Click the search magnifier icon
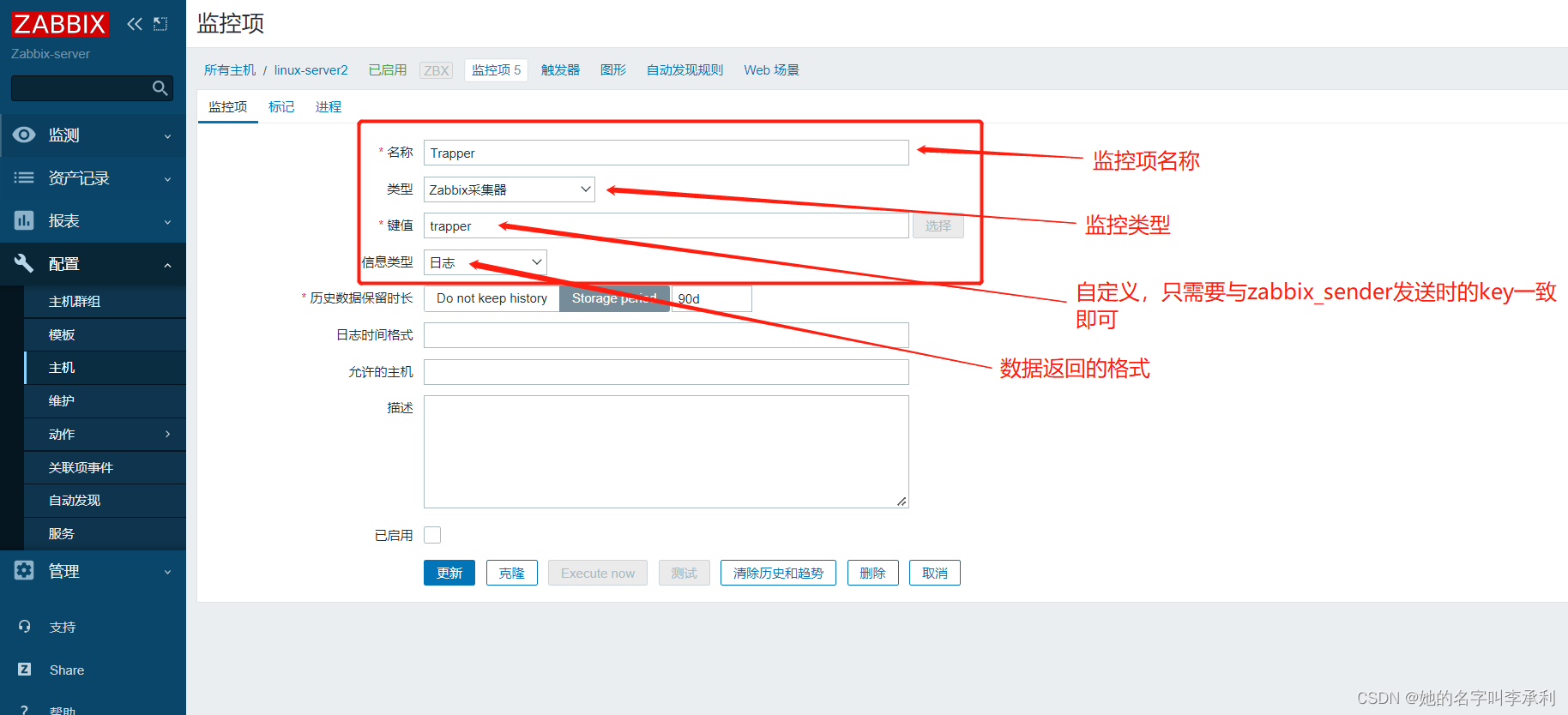 point(160,88)
